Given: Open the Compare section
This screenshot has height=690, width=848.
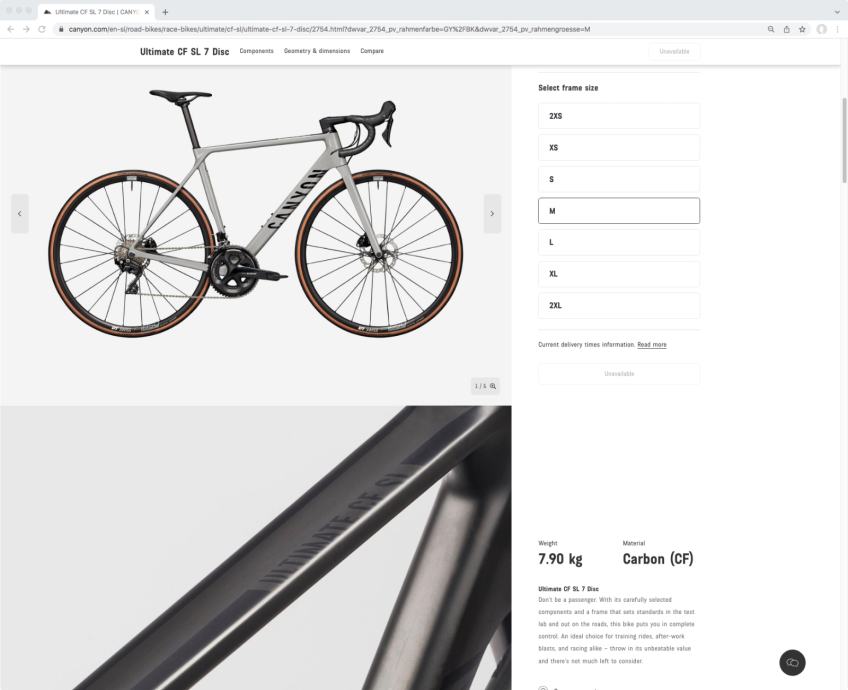Looking at the screenshot, I should [x=372, y=51].
